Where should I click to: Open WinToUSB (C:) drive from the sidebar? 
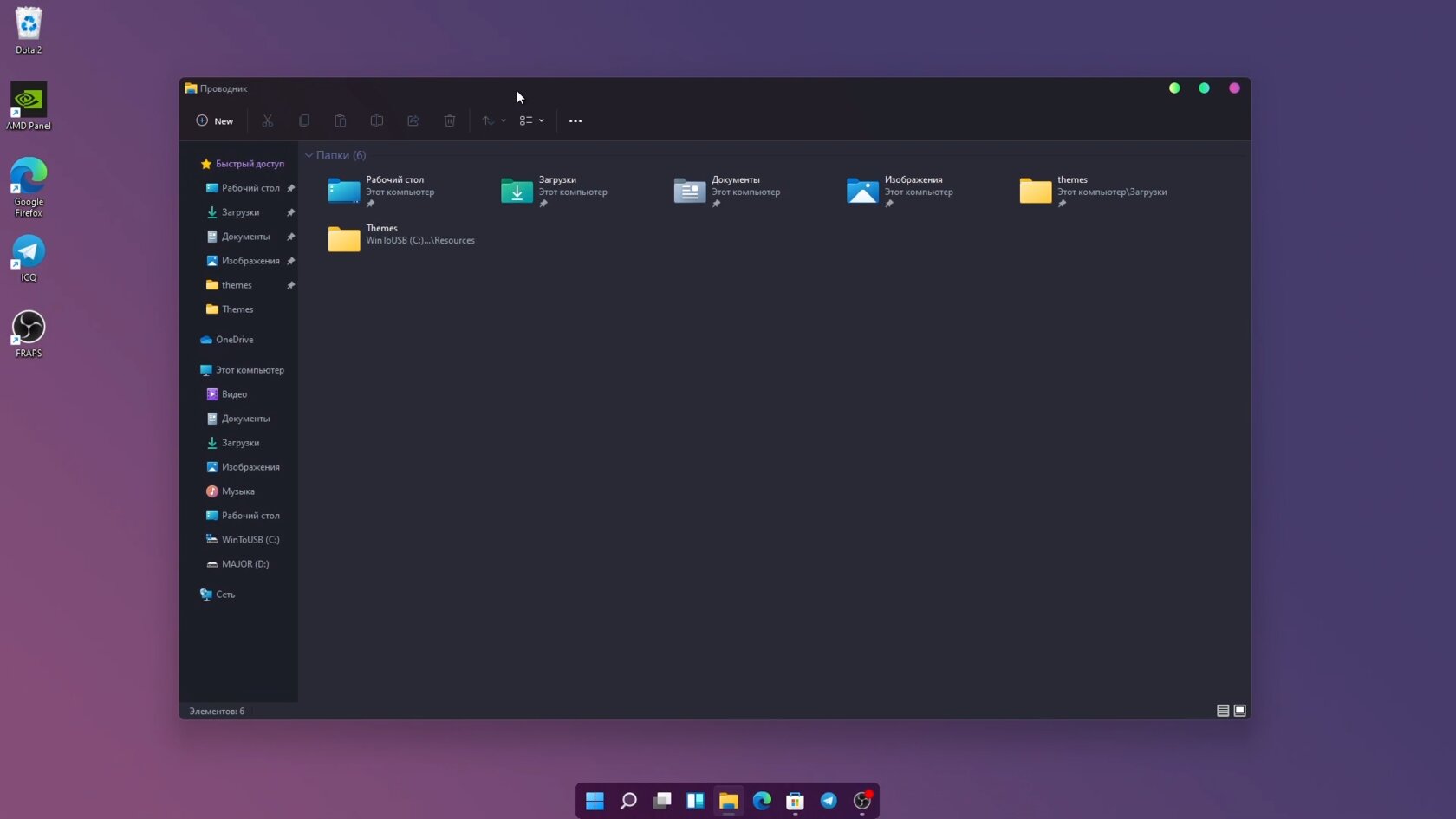[250, 539]
